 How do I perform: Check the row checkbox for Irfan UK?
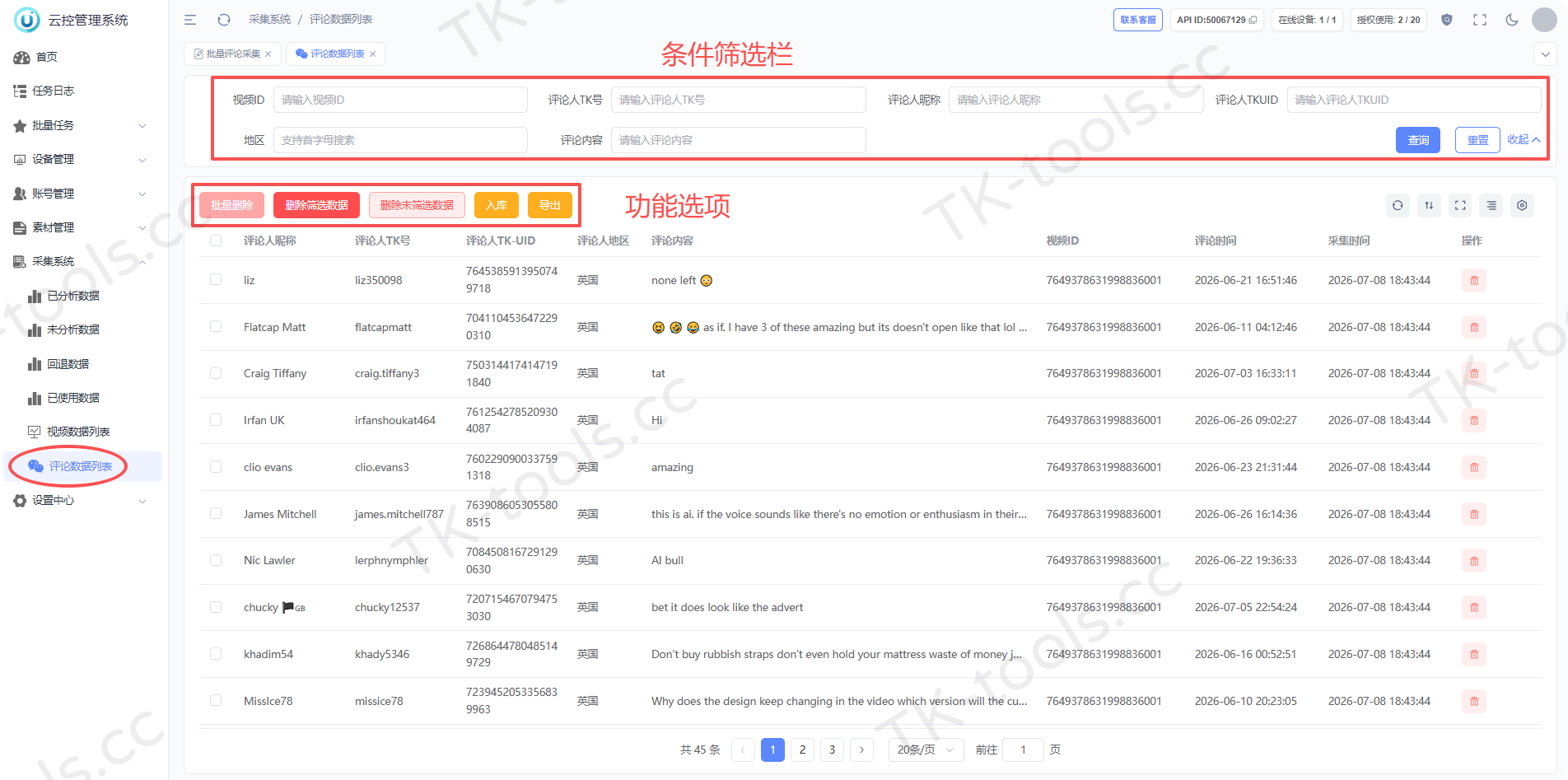click(216, 419)
